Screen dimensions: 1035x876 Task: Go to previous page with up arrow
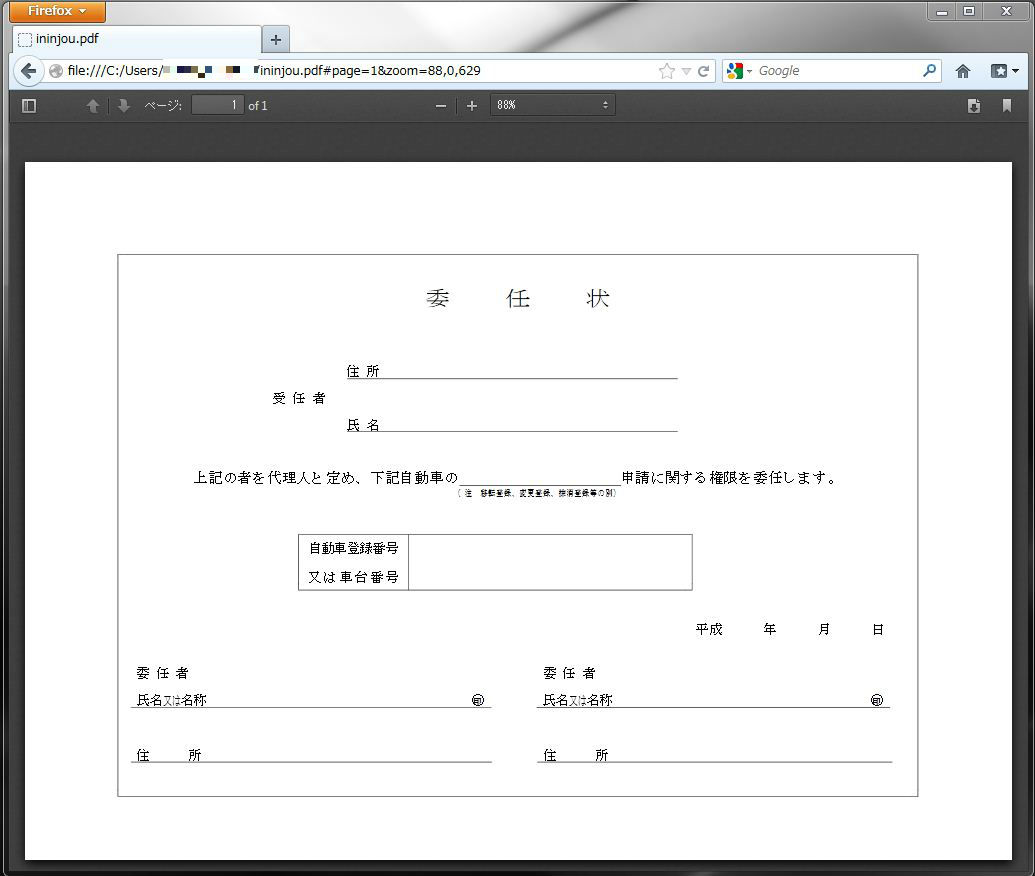click(x=93, y=106)
